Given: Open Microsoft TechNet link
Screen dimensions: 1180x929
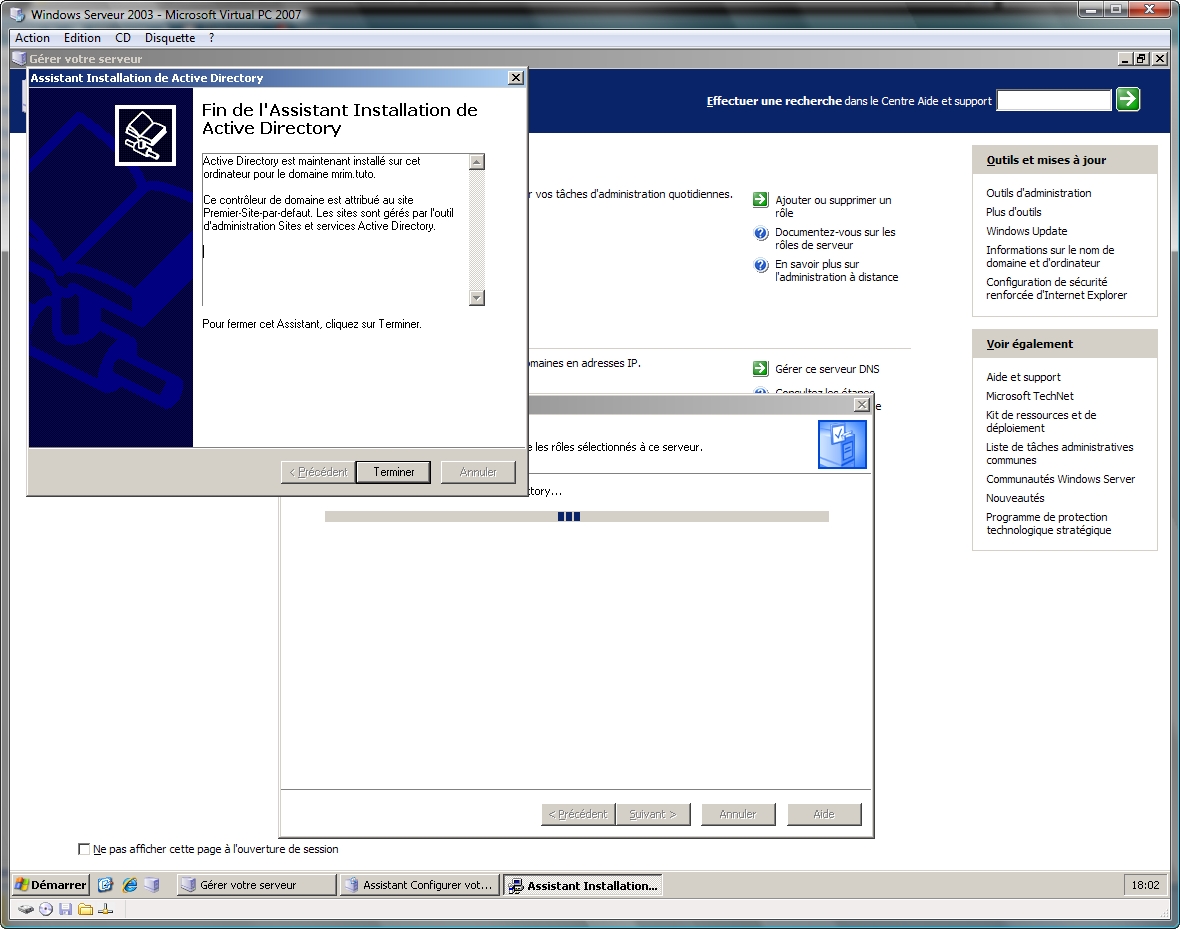Looking at the screenshot, I should [x=1029, y=396].
